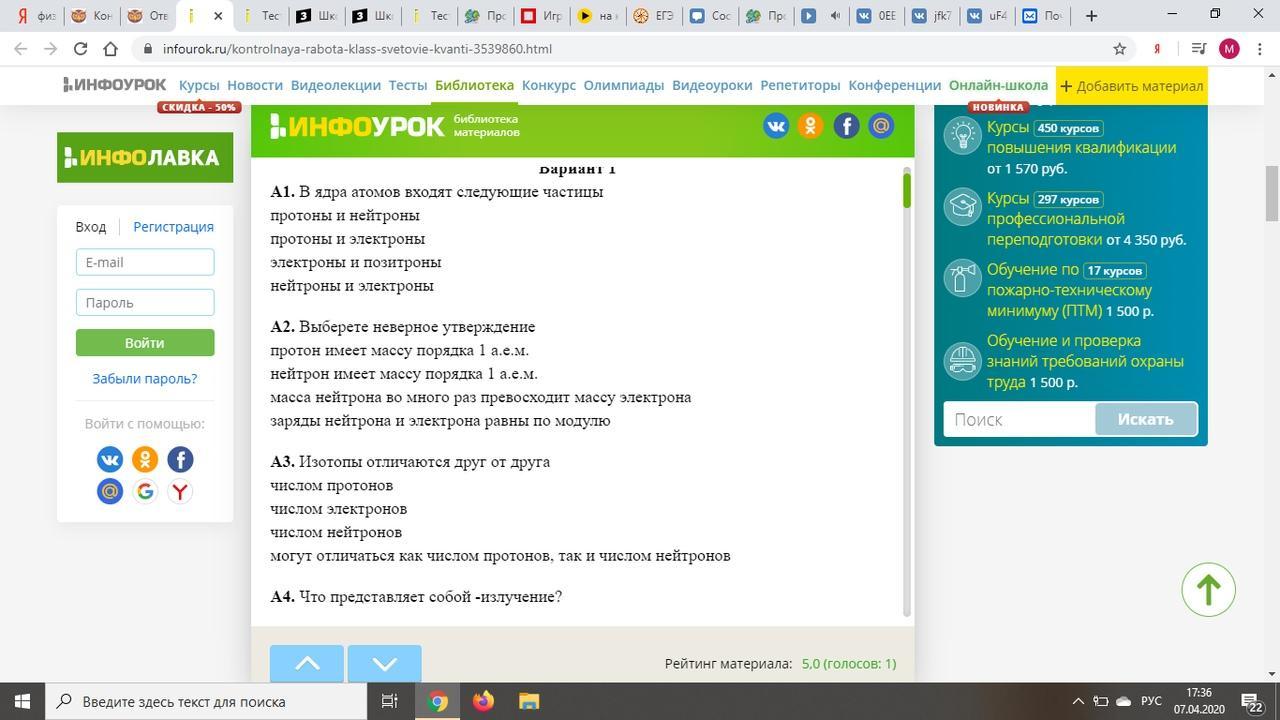
Task: Open Task View on the taskbar
Action: click(x=390, y=701)
